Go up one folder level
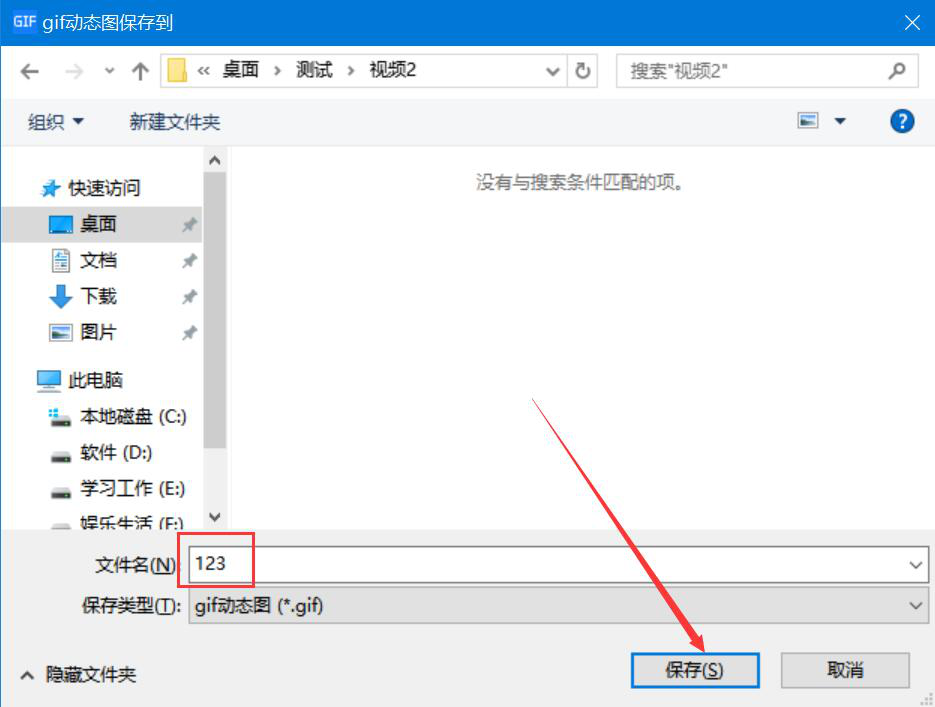The image size is (935, 707). tap(140, 72)
